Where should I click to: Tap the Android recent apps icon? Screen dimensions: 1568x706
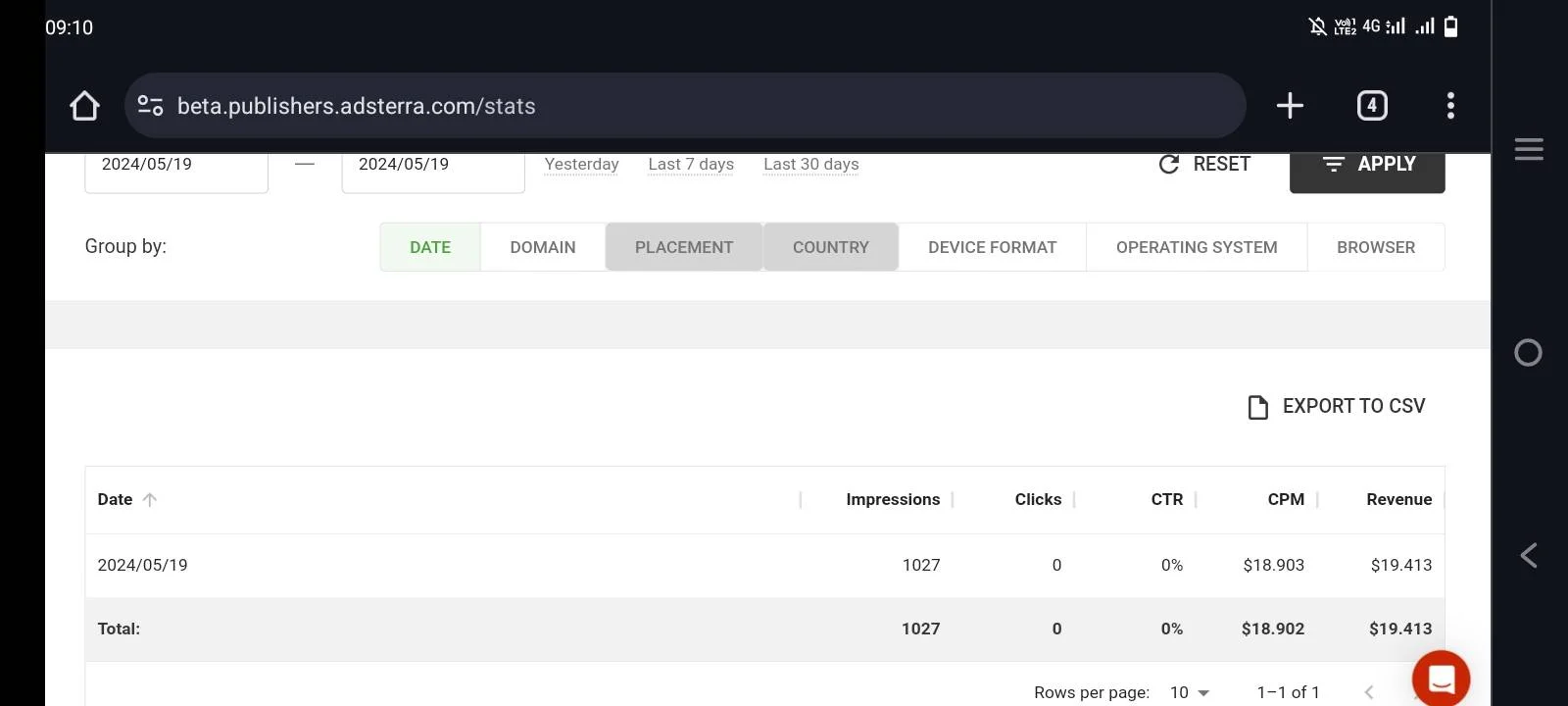pos(1529,149)
